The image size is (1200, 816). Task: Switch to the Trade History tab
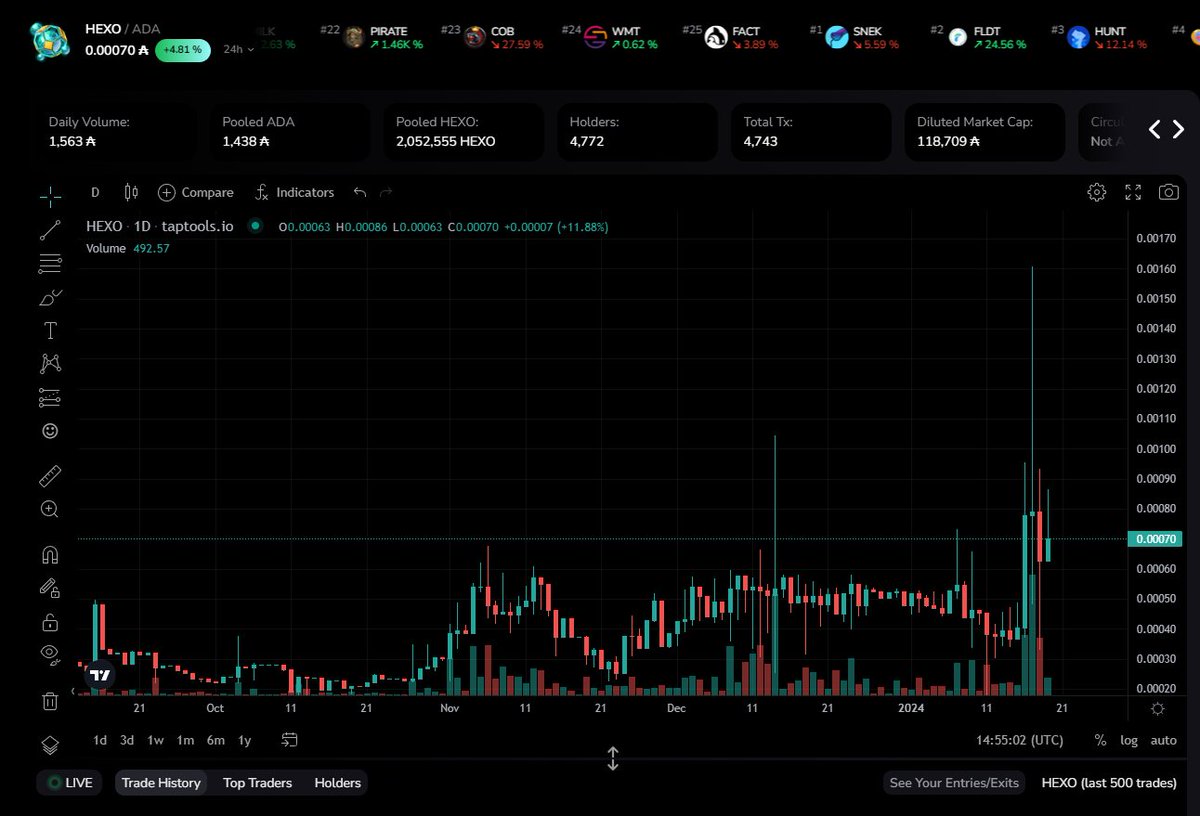[x=161, y=783]
